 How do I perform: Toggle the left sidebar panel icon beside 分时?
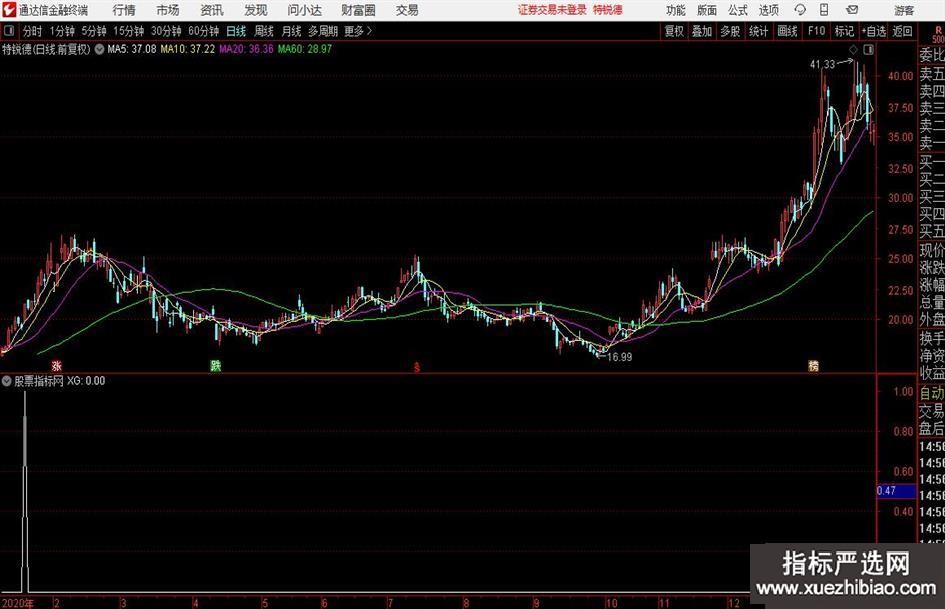tap(9, 31)
